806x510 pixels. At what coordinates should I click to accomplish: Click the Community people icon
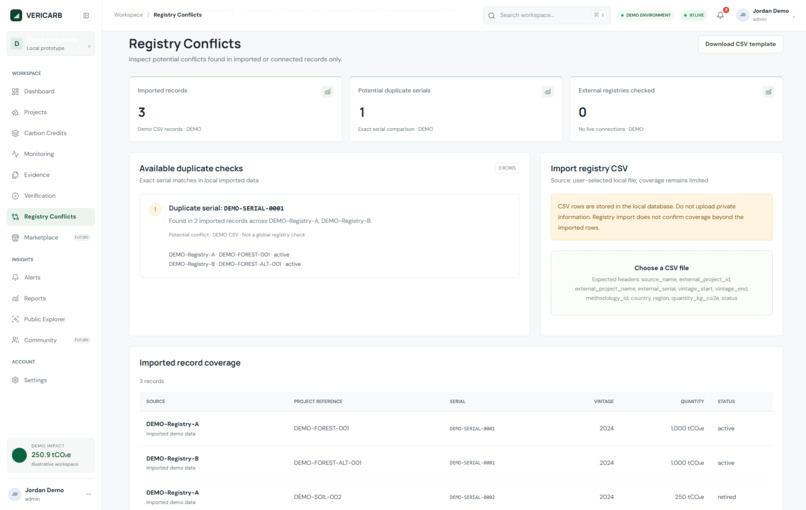[x=15, y=340]
